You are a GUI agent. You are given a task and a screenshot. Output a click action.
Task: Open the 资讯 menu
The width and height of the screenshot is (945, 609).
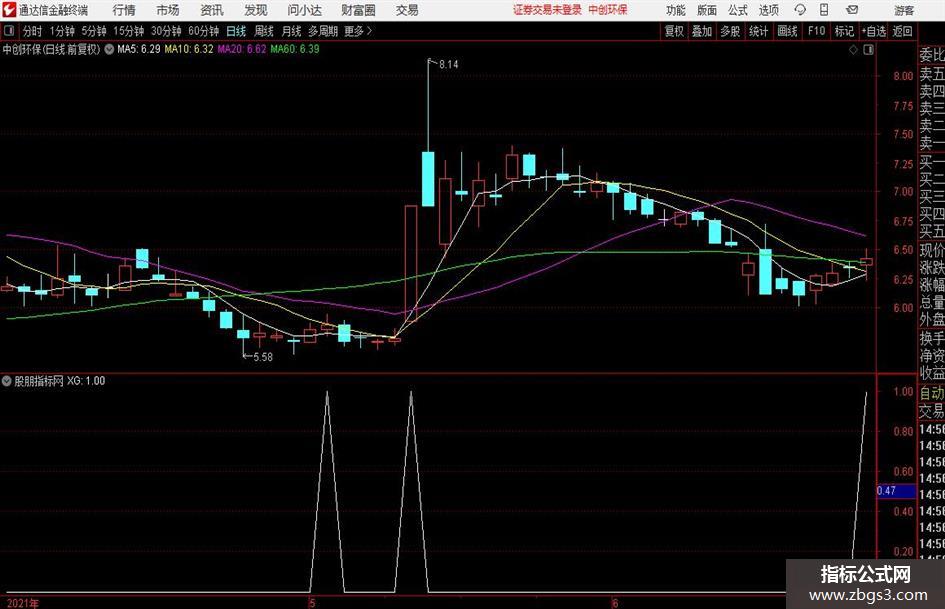pos(212,10)
